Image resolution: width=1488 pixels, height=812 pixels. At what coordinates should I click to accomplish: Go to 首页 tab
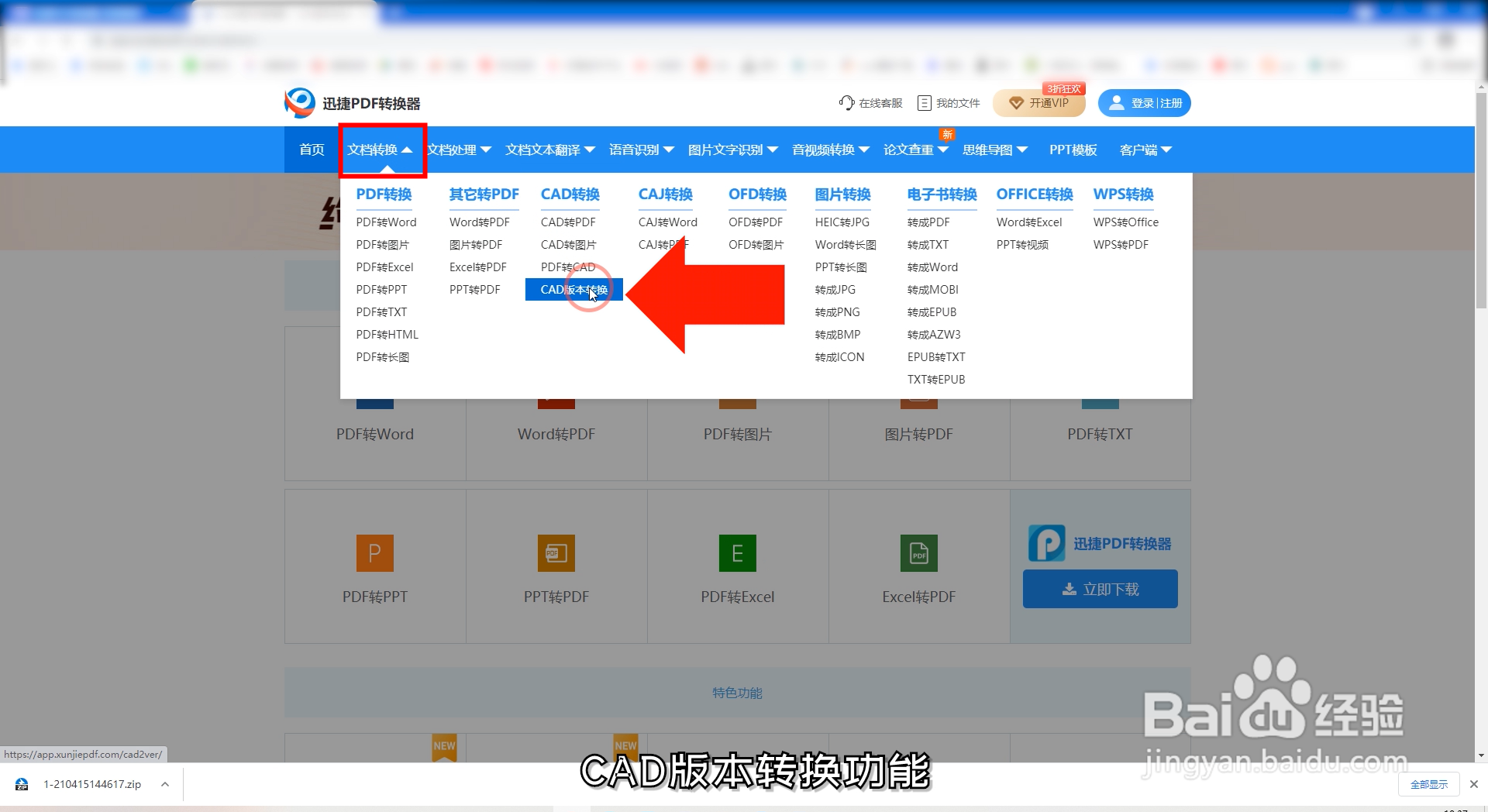[312, 150]
